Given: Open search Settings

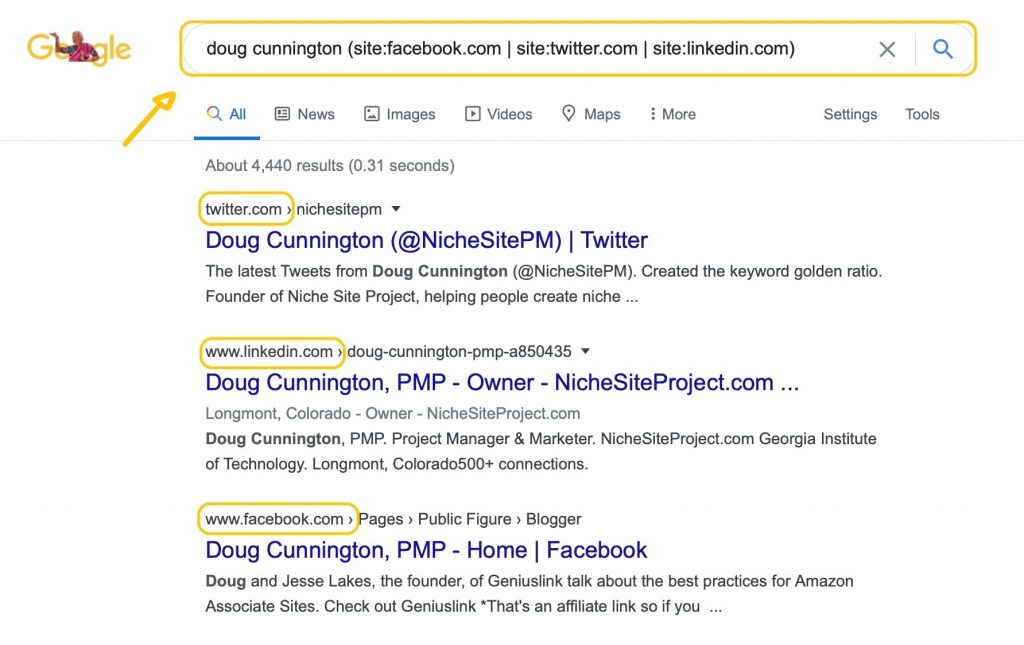Looking at the screenshot, I should click(850, 114).
